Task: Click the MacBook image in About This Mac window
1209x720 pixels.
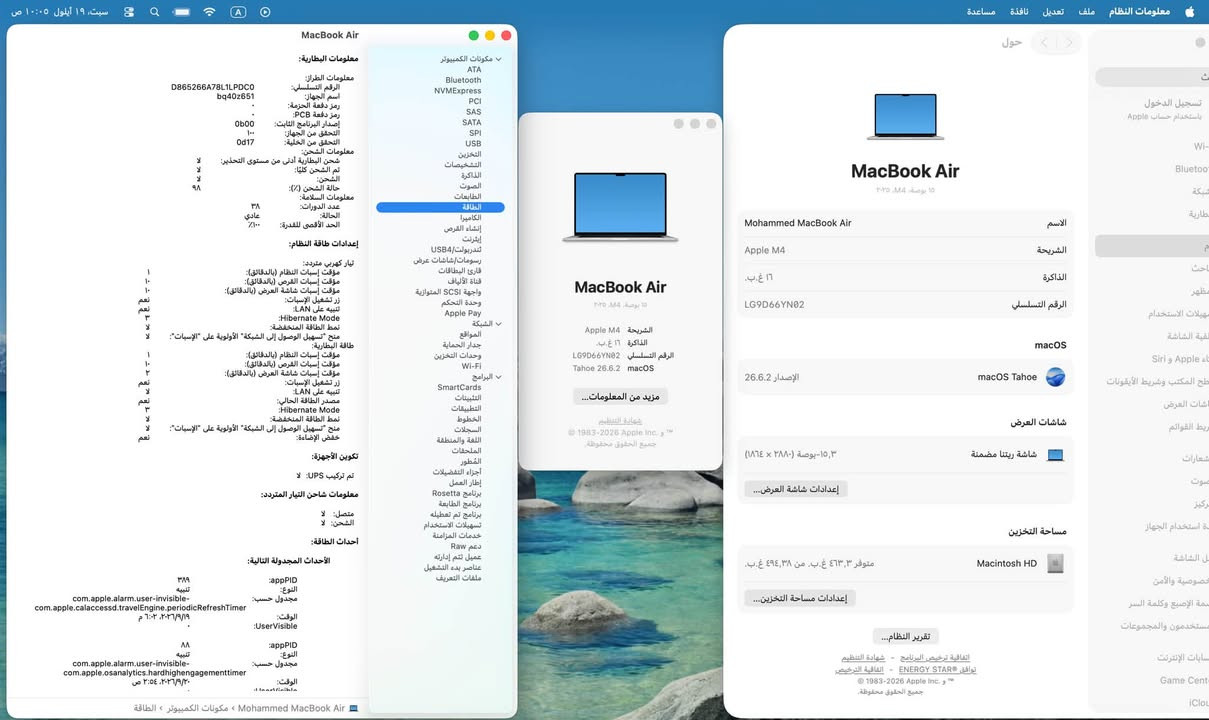Action: tap(620, 207)
